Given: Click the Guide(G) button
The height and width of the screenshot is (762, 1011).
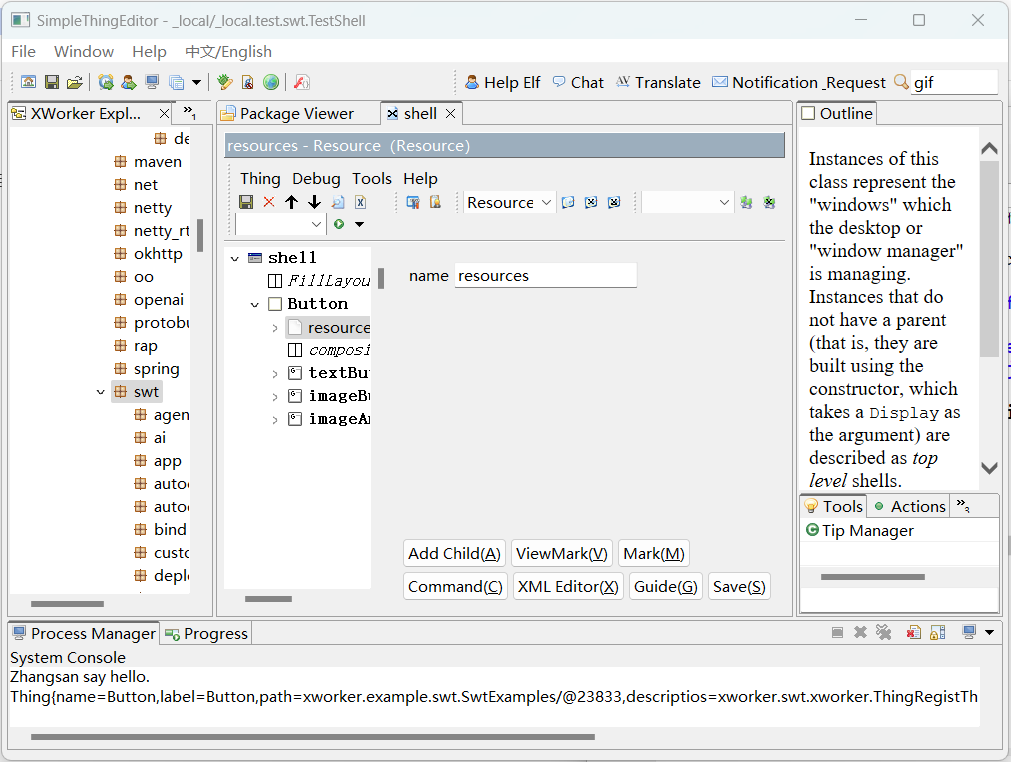Looking at the screenshot, I should (x=665, y=587).
